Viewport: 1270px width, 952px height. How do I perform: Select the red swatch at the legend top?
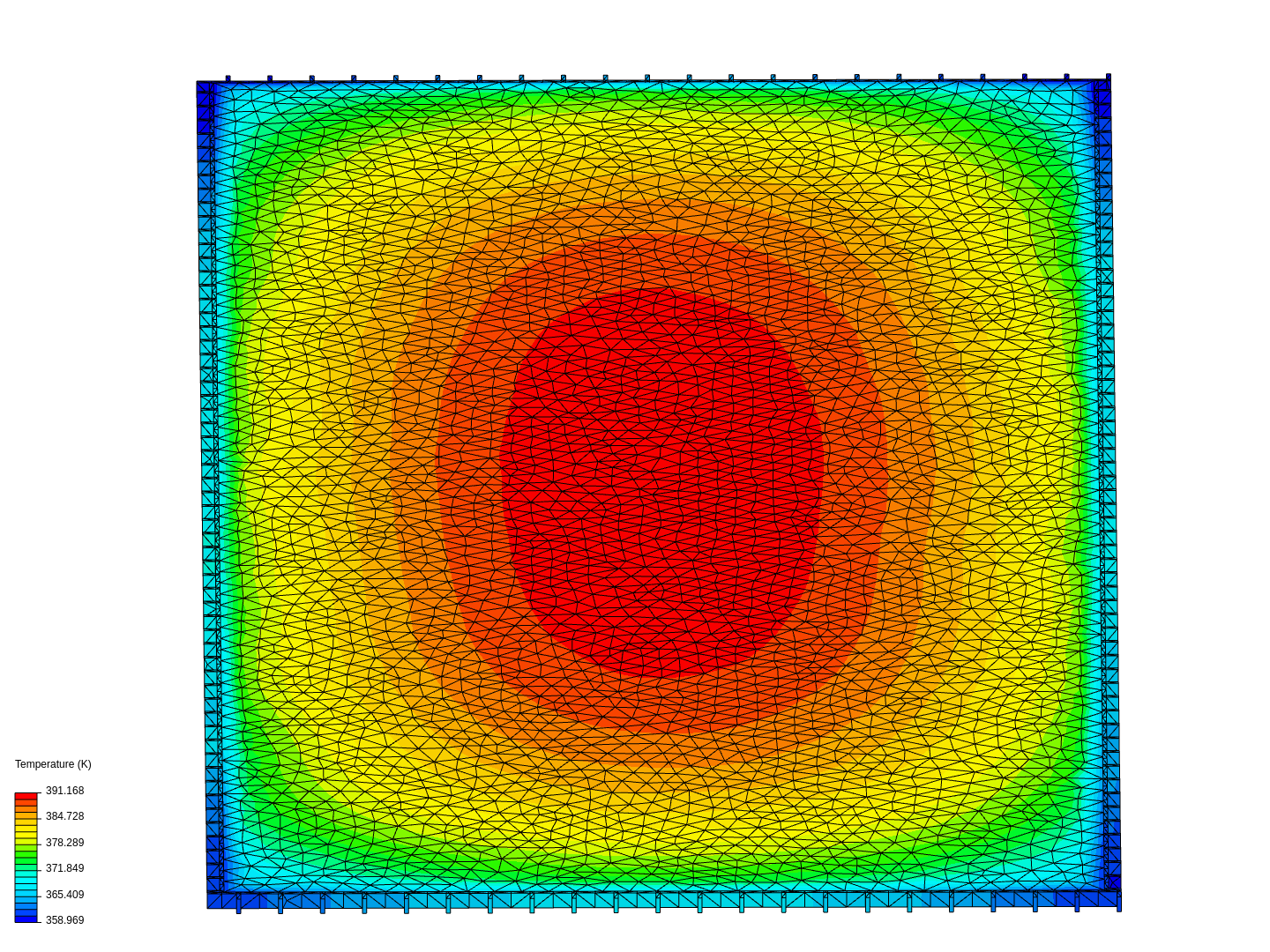[x=25, y=796]
